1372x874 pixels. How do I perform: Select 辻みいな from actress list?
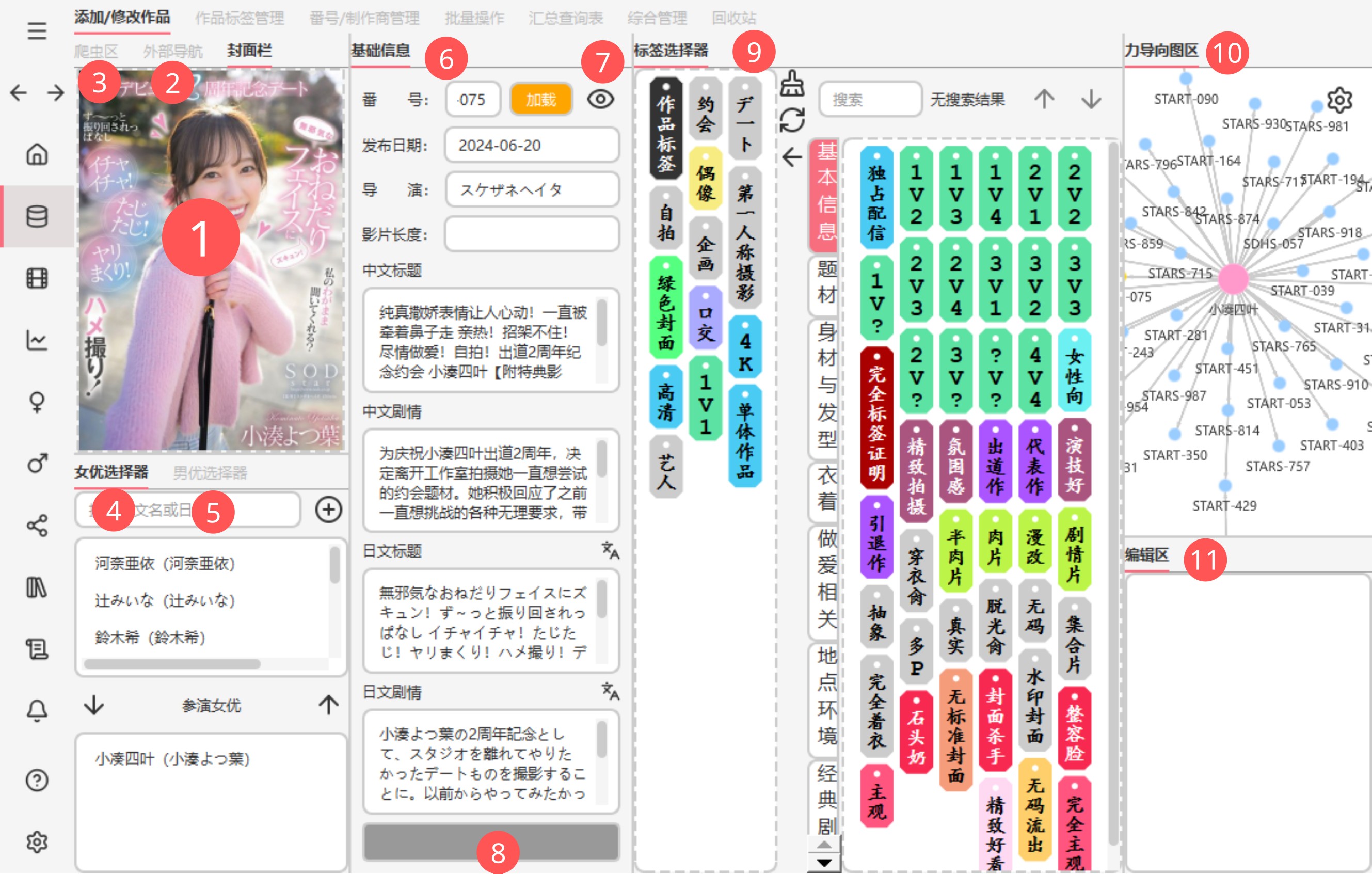165,600
